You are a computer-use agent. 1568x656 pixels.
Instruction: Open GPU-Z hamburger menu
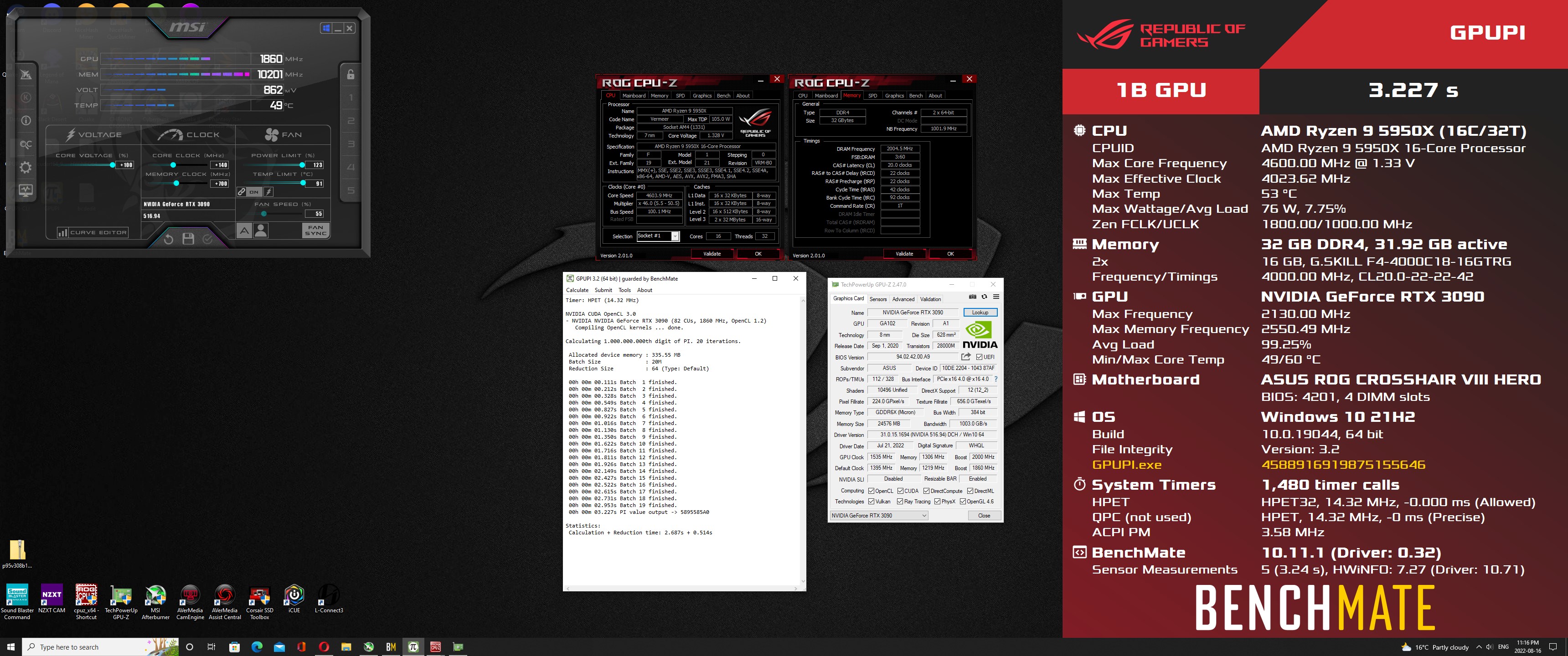coord(996,297)
